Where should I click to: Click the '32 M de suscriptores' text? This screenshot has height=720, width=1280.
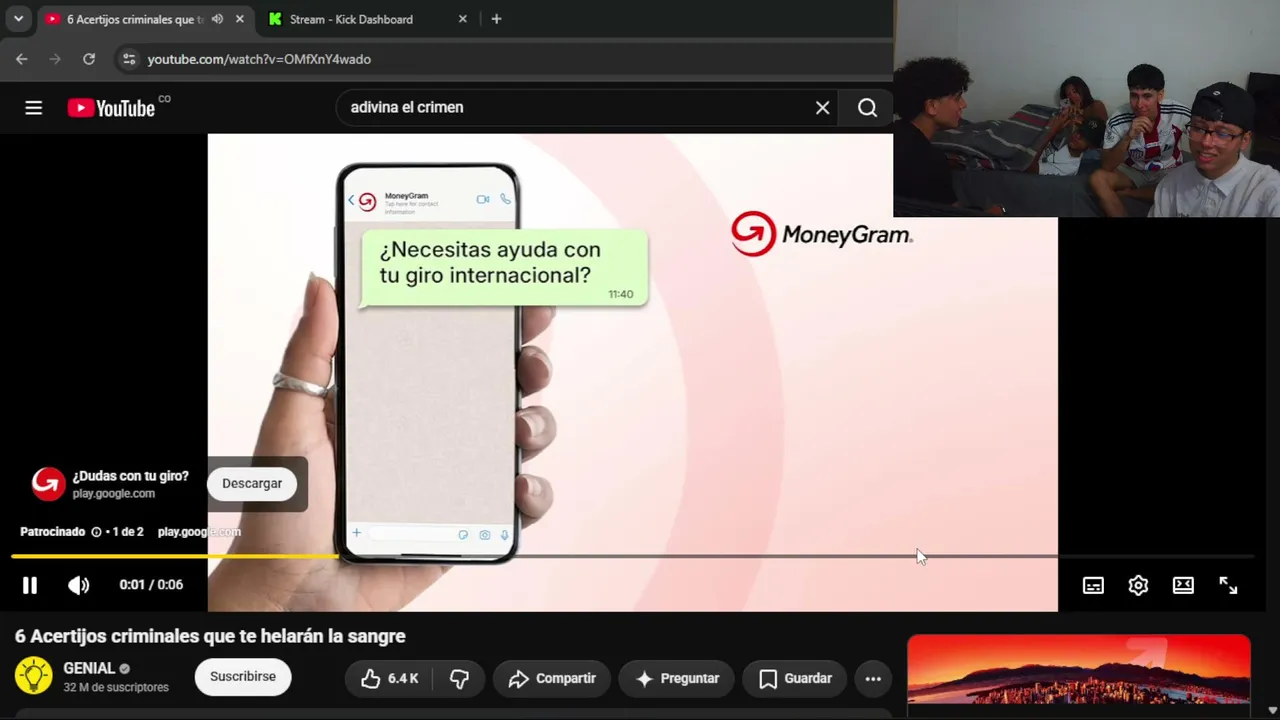tap(116, 688)
